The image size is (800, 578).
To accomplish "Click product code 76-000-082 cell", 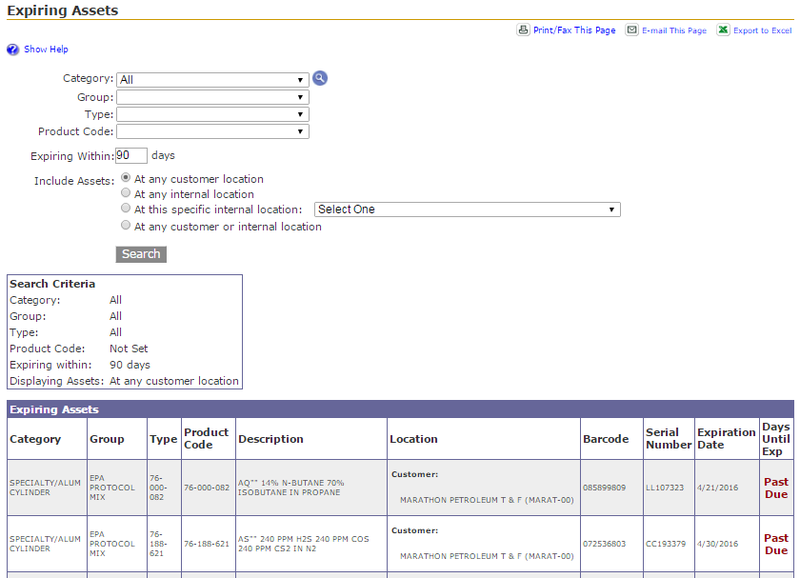I will click(207, 488).
